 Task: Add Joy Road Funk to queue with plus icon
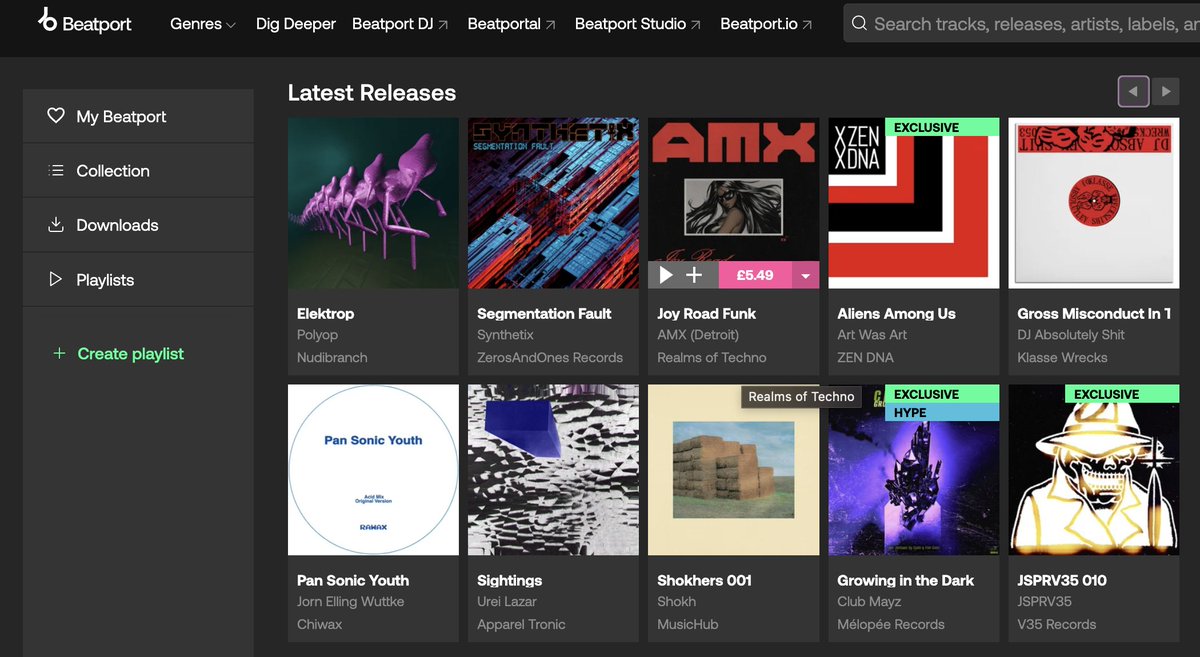(x=695, y=275)
